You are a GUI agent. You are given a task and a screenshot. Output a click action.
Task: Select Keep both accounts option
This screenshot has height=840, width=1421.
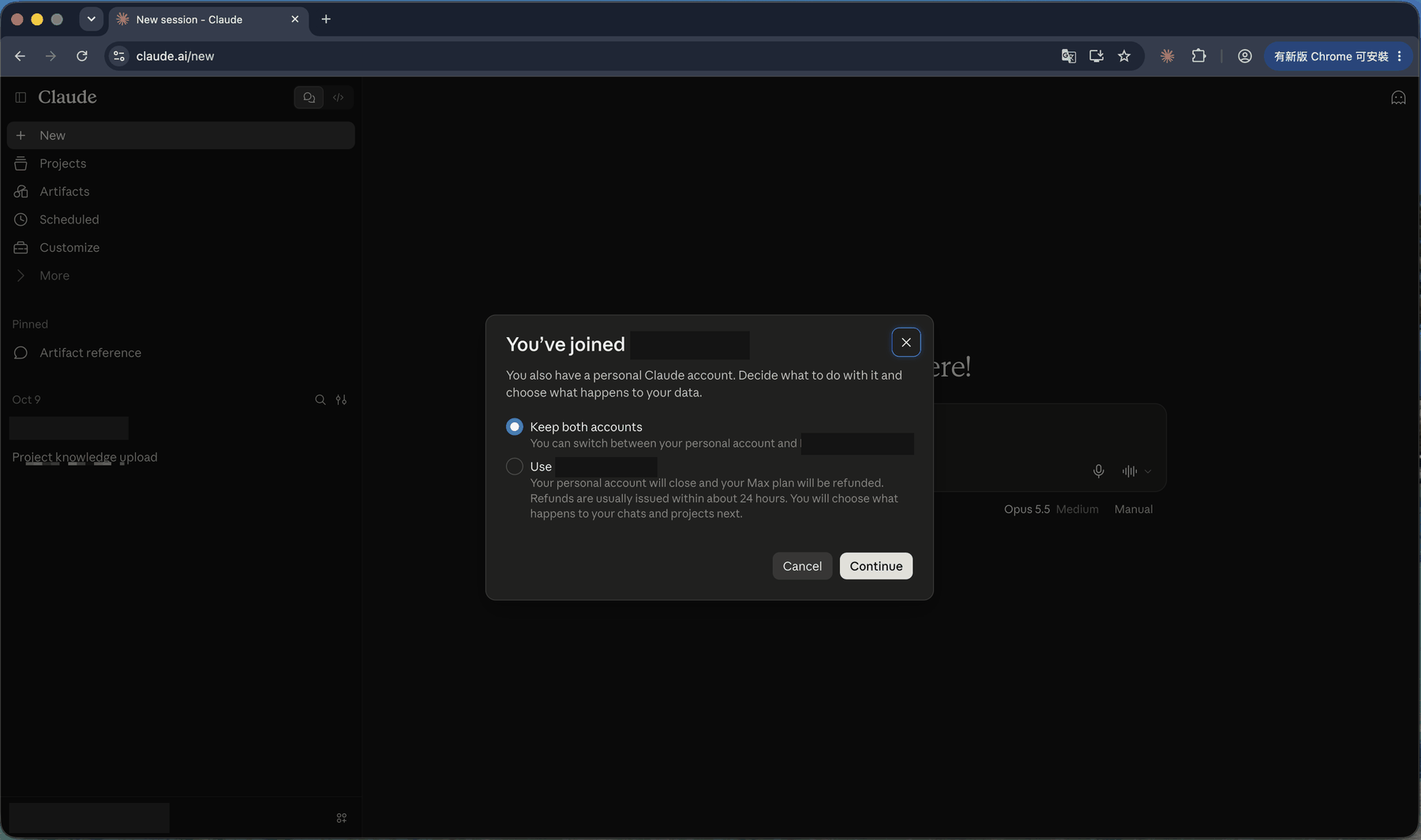pos(515,427)
